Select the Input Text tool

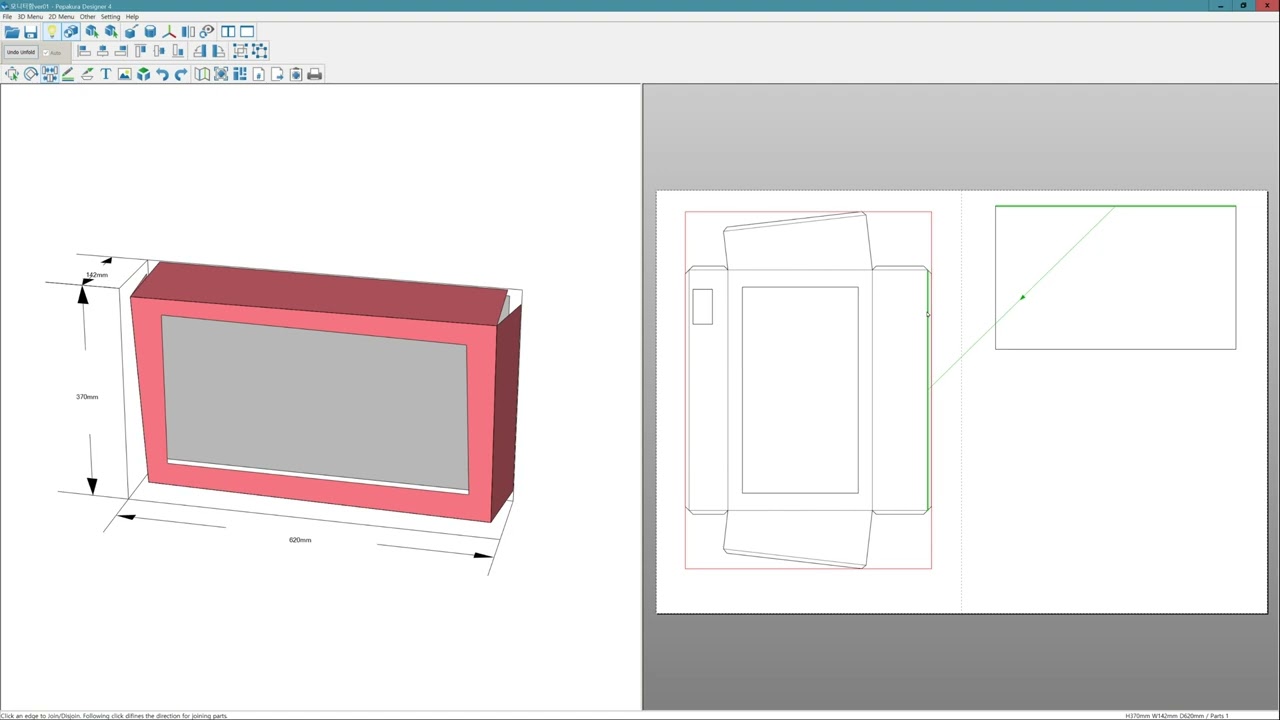[x=105, y=74]
